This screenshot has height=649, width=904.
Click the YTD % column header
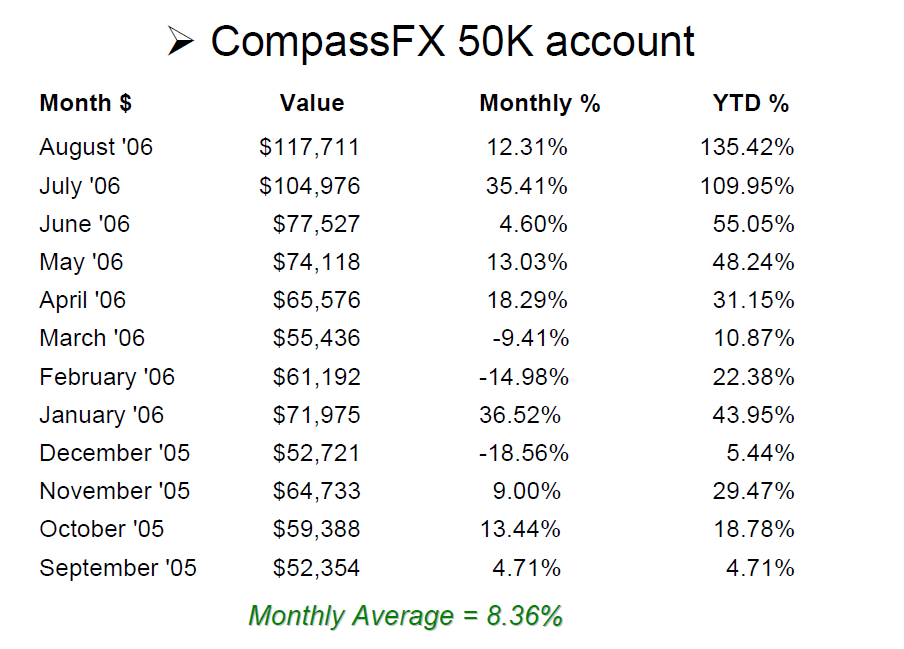pyautogui.click(x=751, y=103)
